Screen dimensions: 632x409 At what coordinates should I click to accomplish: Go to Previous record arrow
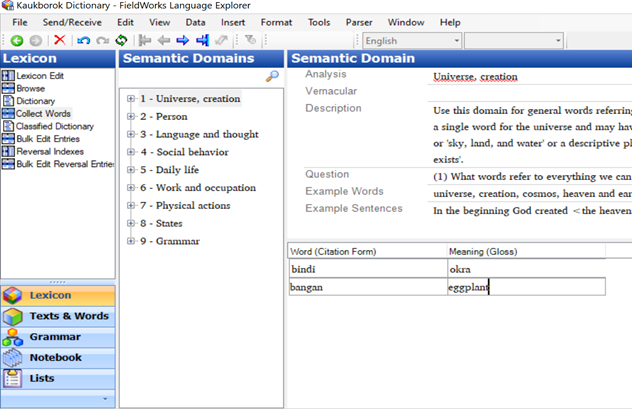pyautogui.click(x=164, y=40)
